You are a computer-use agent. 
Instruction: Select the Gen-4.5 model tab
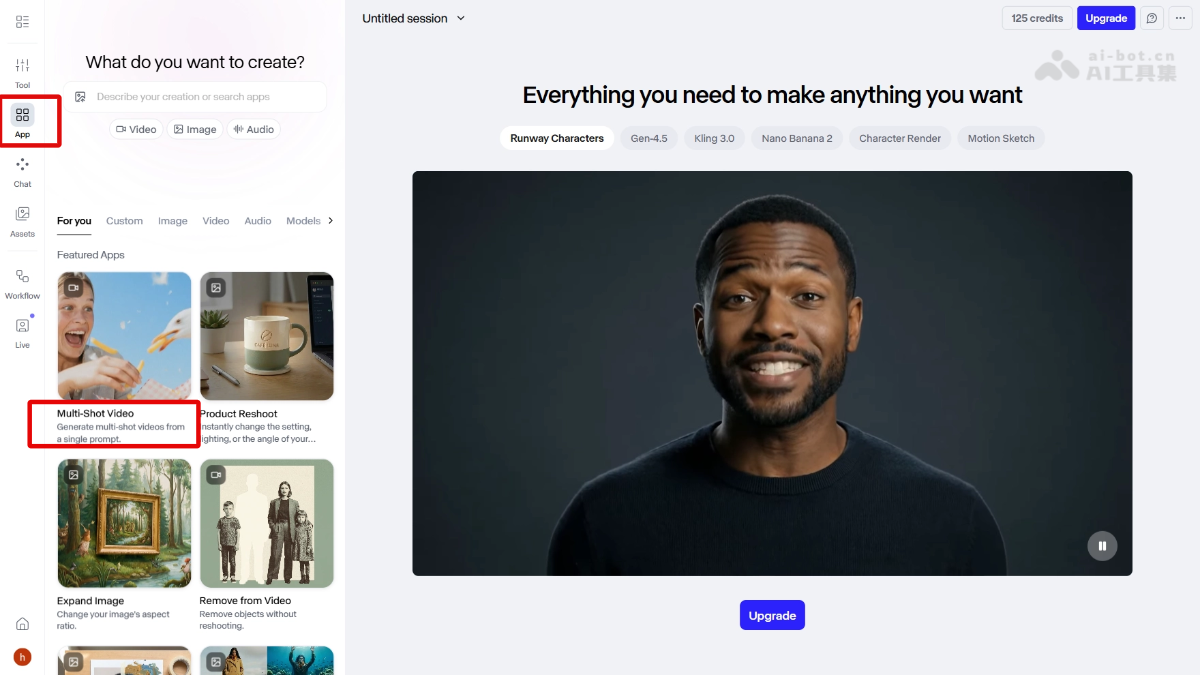[648, 138]
